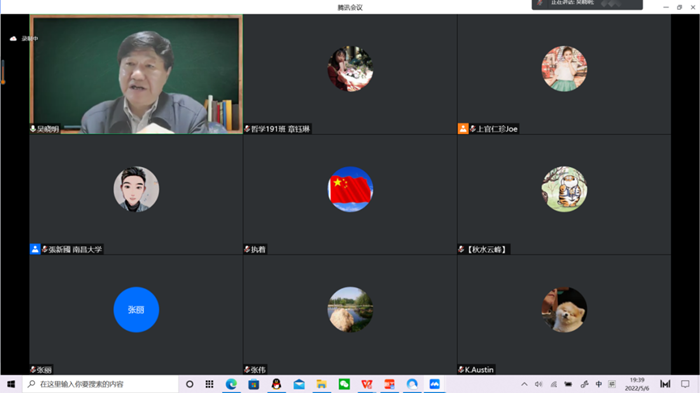
Task: Click the blue 张丽 name avatar
Action: click(x=136, y=309)
